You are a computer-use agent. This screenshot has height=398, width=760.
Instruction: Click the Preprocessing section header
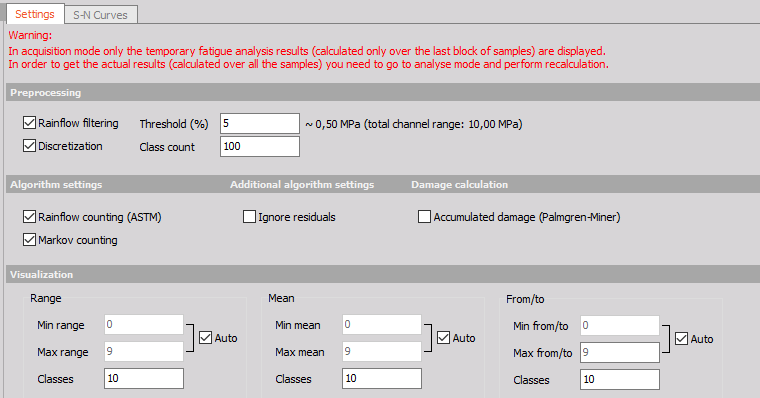(x=383, y=92)
